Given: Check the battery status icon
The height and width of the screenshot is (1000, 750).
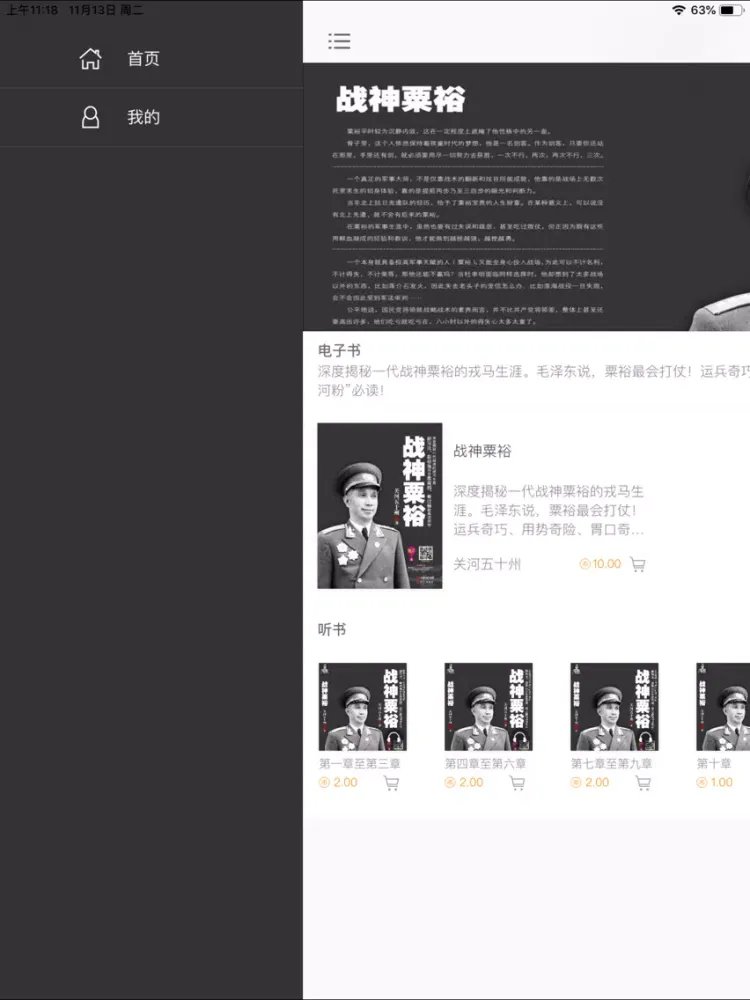Looking at the screenshot, I should point(730,10).
